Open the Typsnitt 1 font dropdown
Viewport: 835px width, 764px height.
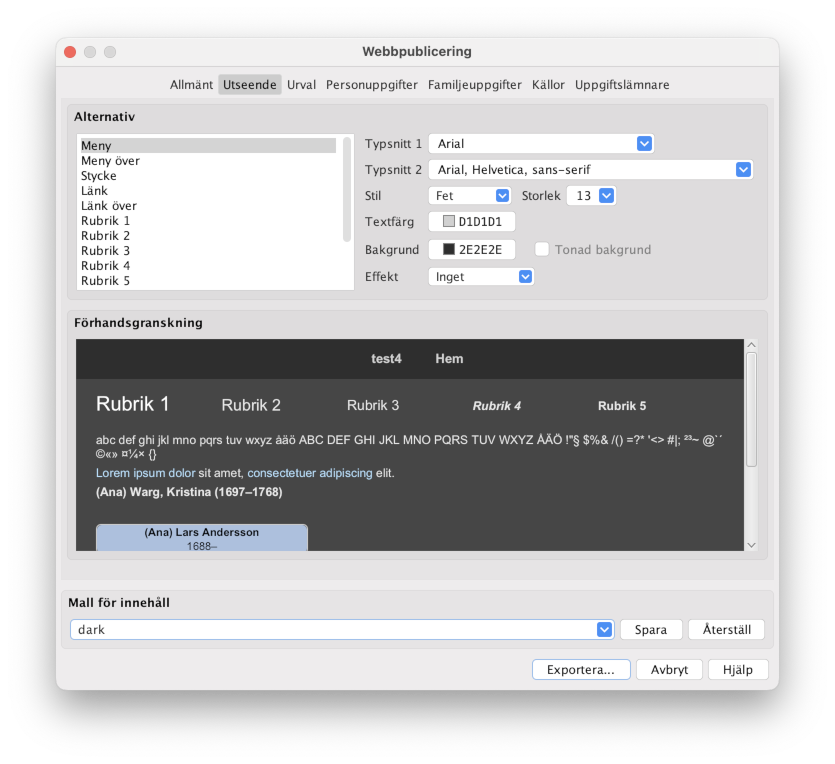[541, 144]
